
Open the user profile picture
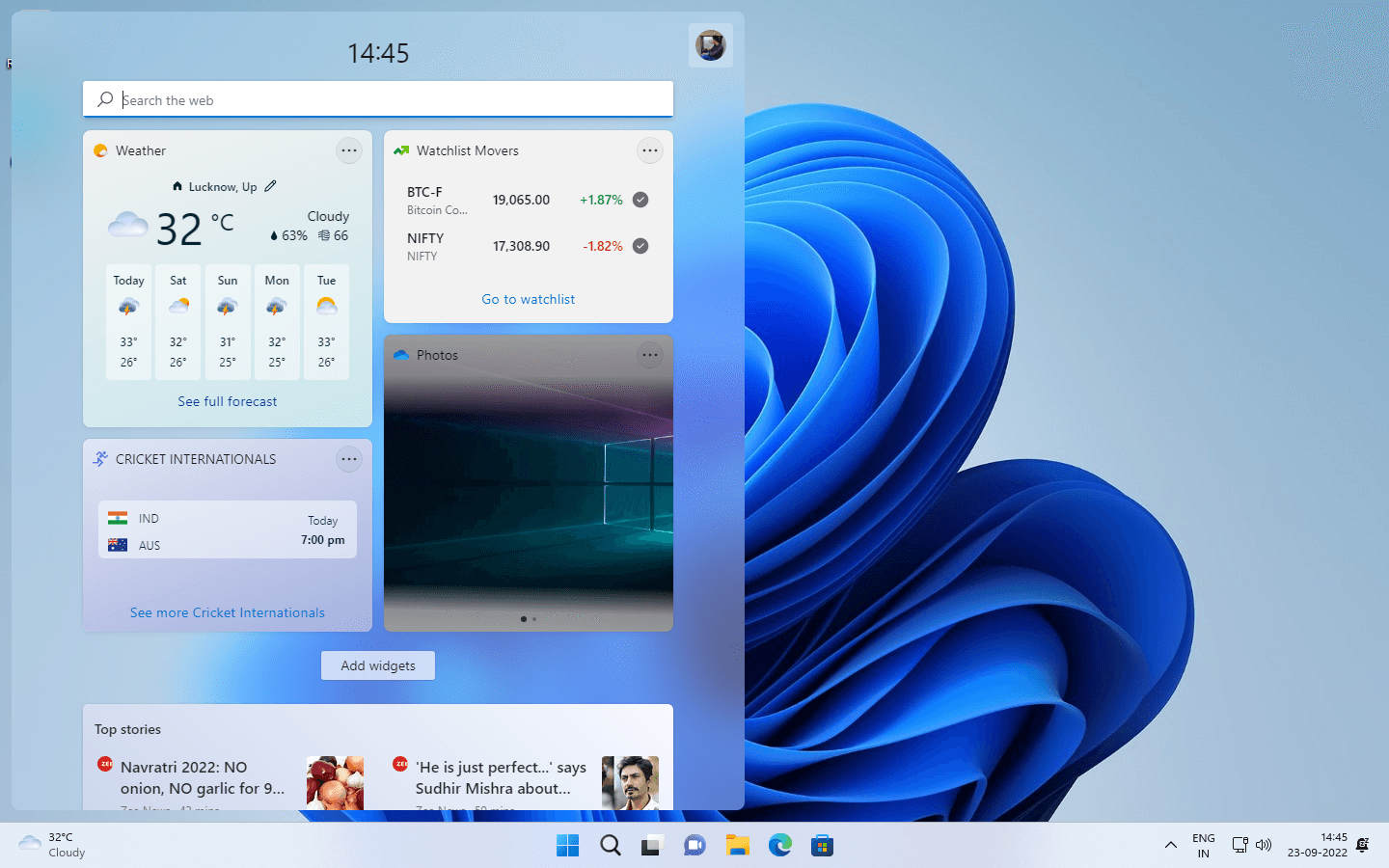coord(711,44)
